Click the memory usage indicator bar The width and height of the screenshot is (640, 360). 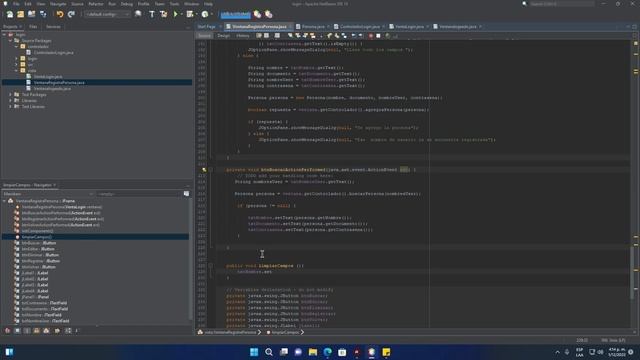click(x=236, y=14)
